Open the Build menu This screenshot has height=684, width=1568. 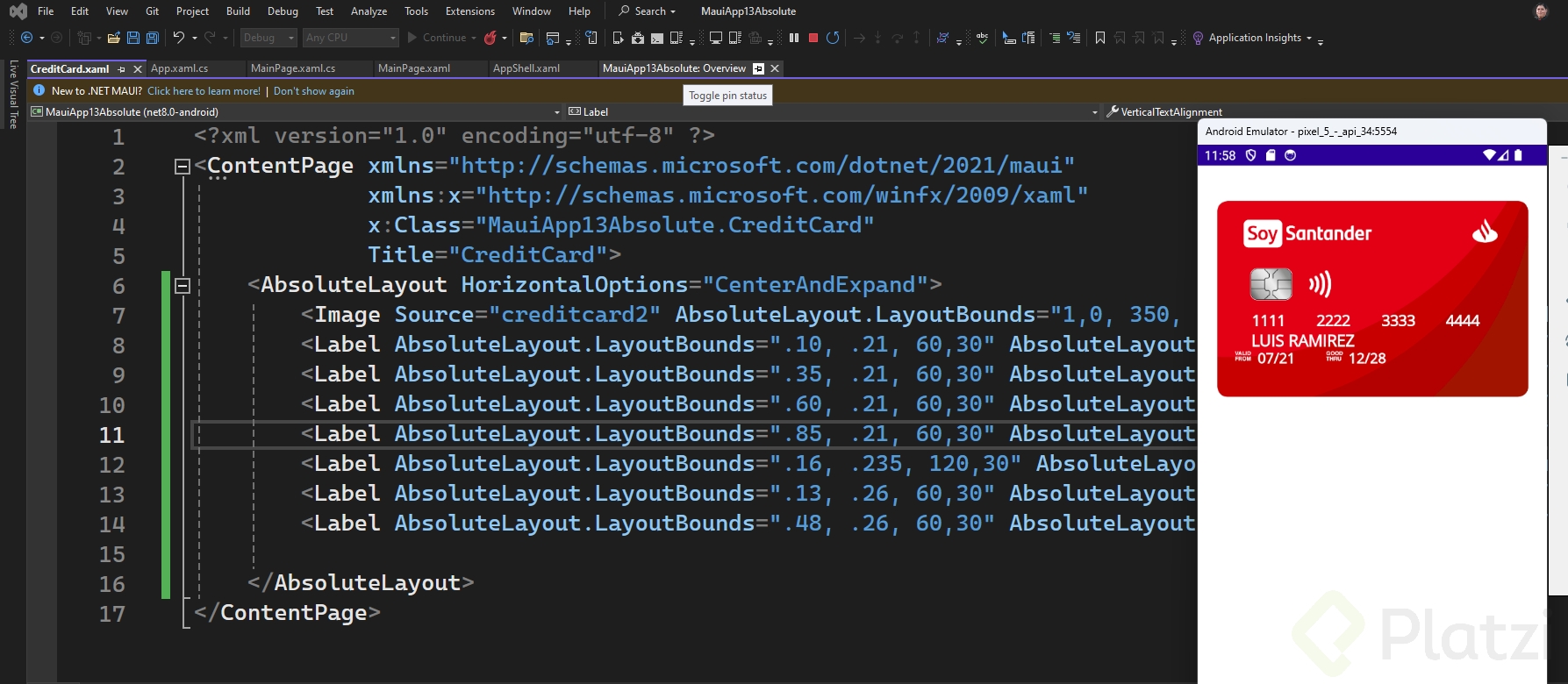pyautogui.click(x=238, y=11)
